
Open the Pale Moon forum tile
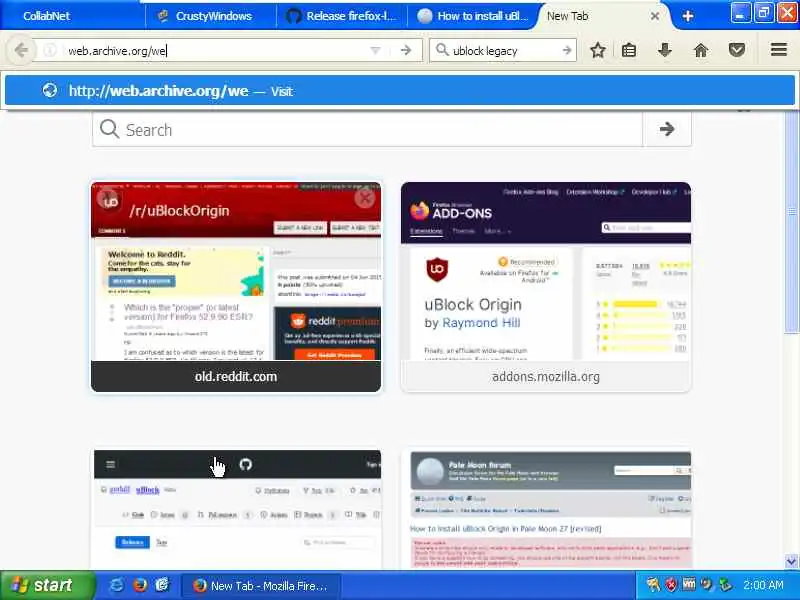pos(546,509)
